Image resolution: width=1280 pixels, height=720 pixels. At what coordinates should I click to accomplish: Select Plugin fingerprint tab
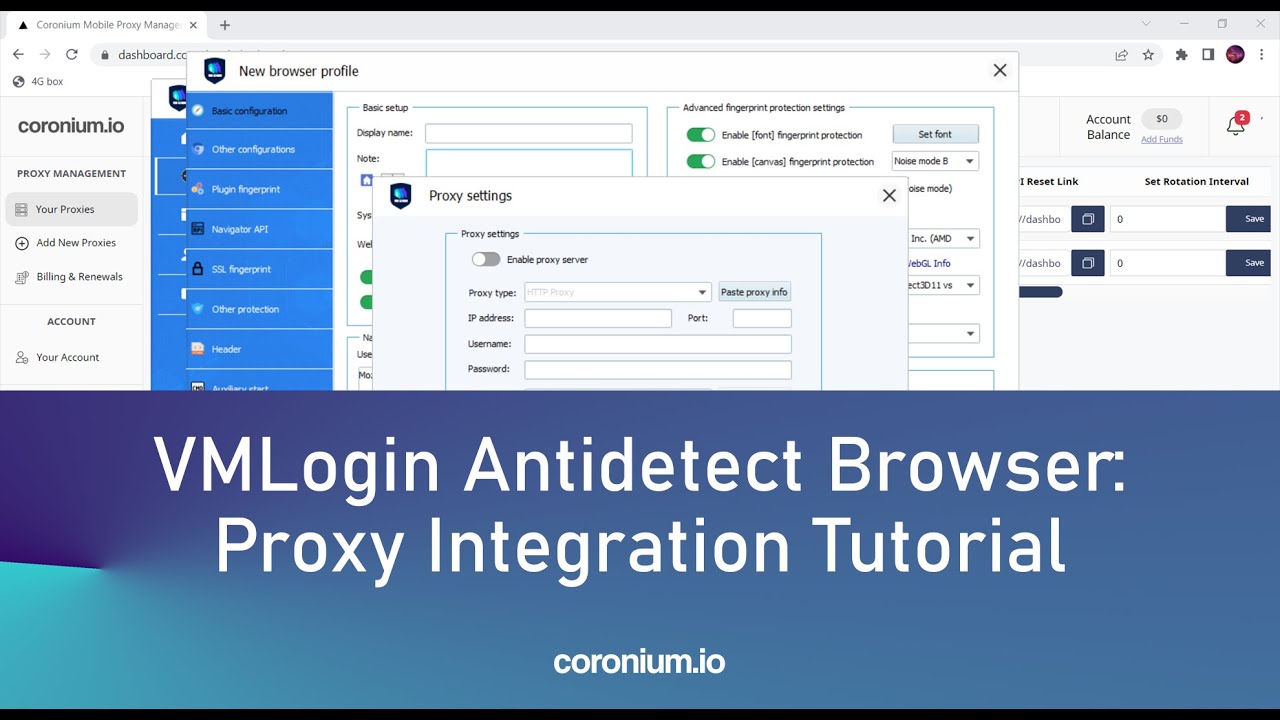[x=259, y=189]
